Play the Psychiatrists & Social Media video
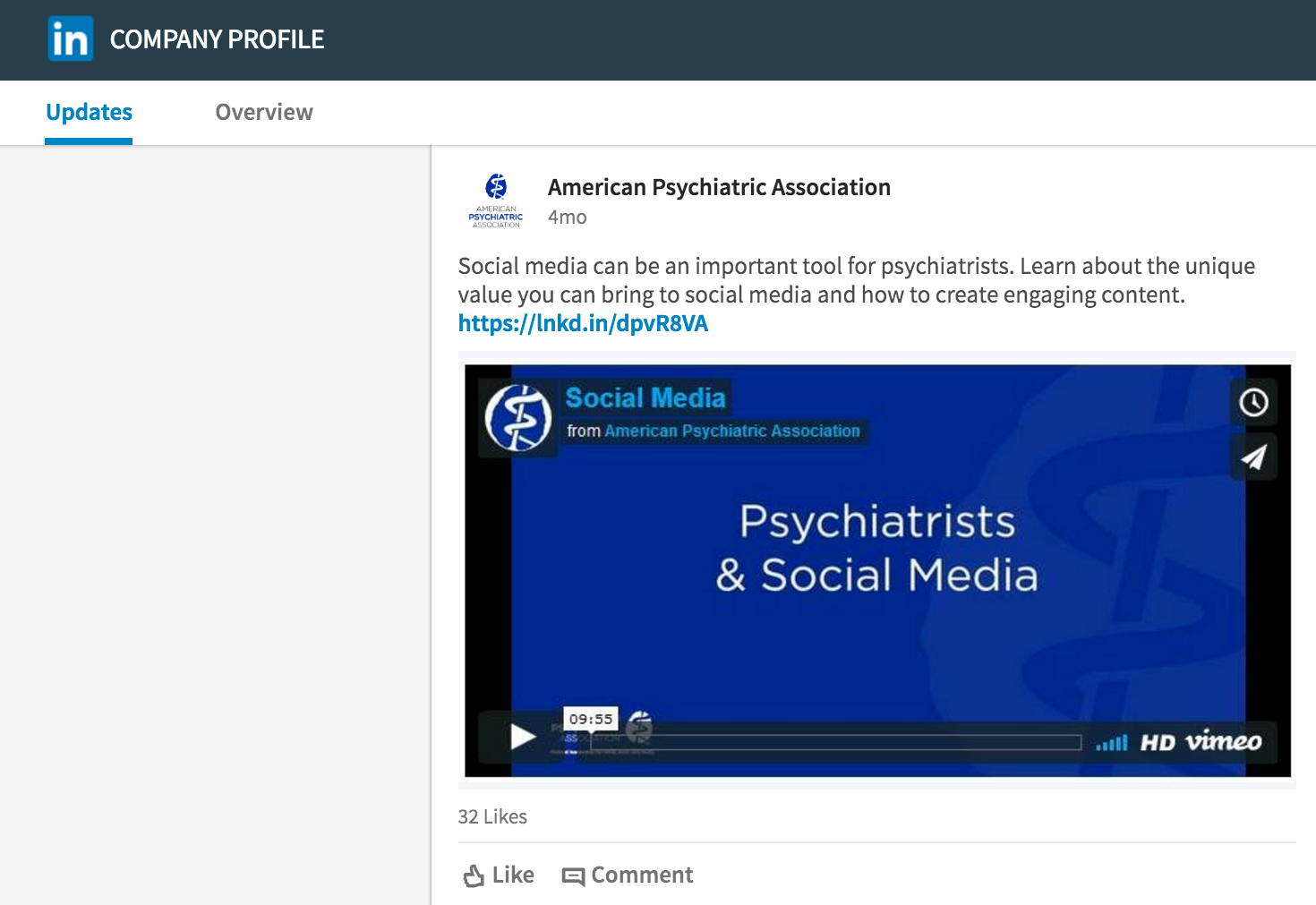The height and width of the screenshot is (905, 1316). point(523,737)
